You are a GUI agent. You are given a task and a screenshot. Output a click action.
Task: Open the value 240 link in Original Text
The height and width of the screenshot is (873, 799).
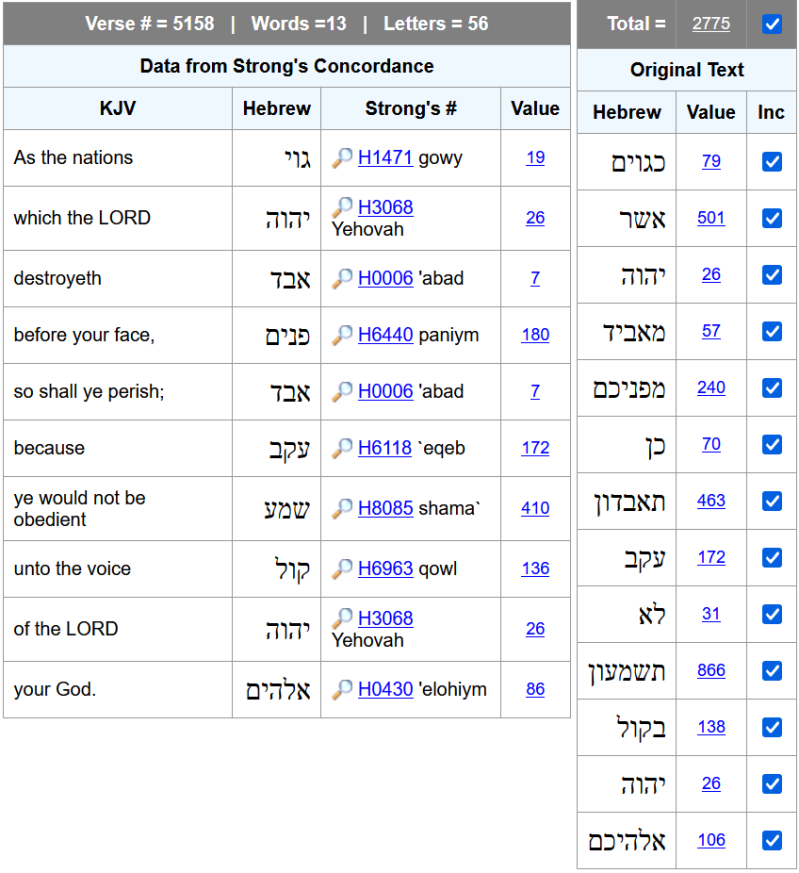[711, 388]
